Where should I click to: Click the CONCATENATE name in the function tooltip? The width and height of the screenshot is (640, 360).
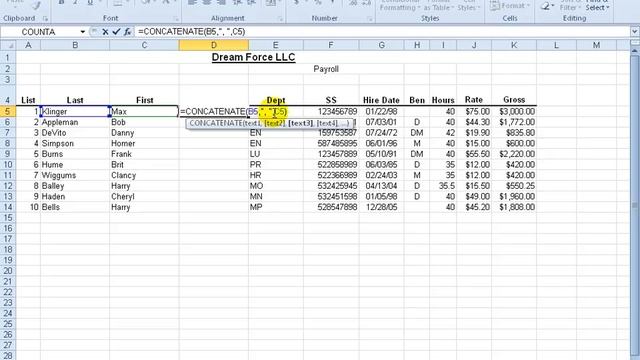[216, 123]
